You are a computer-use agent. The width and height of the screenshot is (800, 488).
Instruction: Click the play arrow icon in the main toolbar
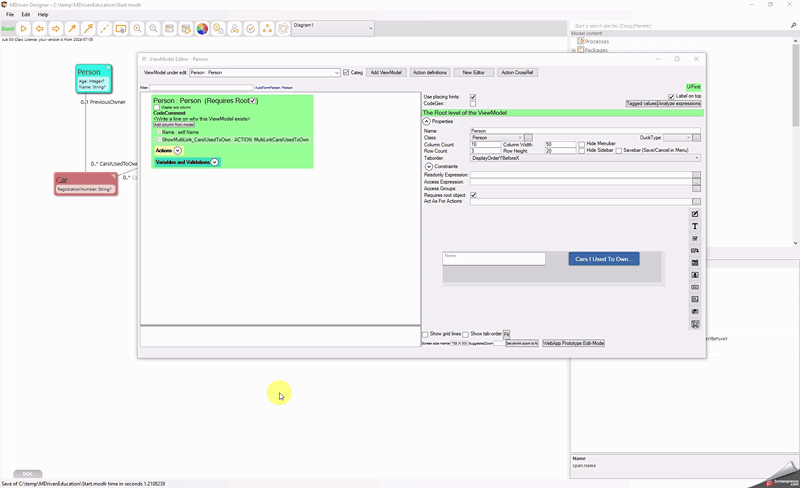click(24, 29)
